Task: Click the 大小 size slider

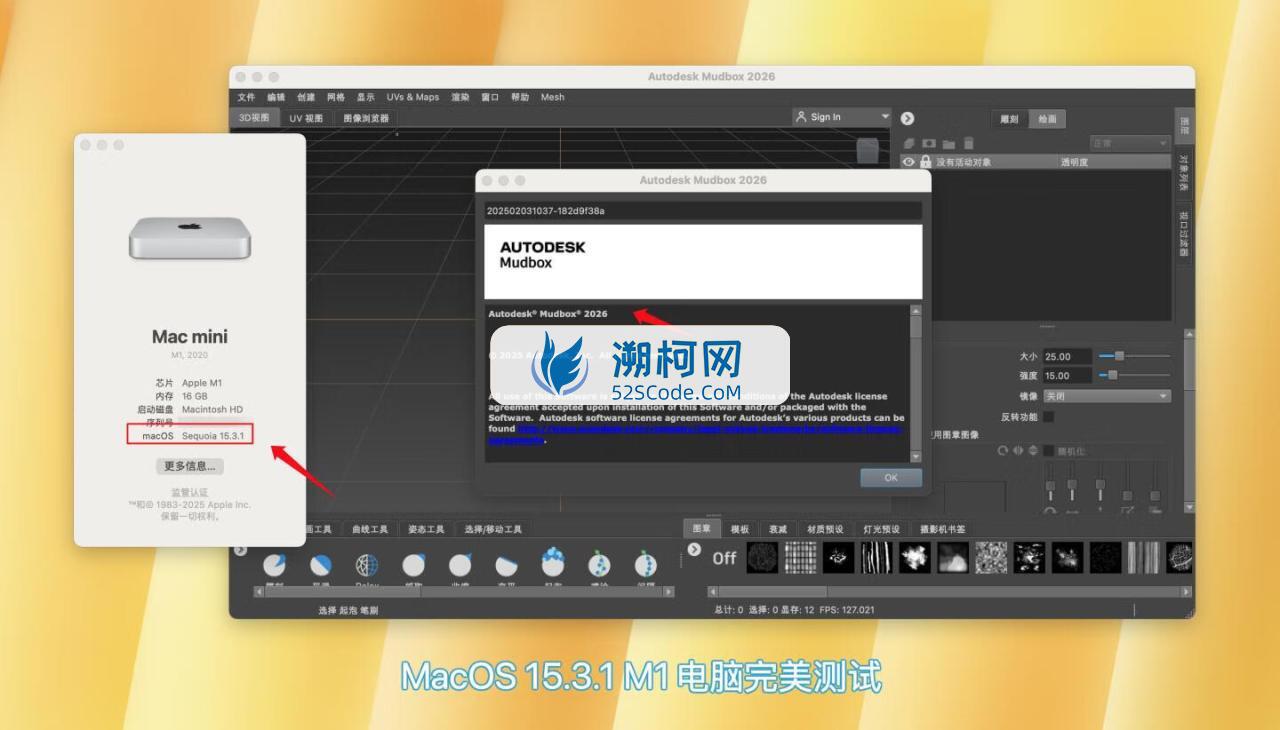Action: coord(1134,356)
